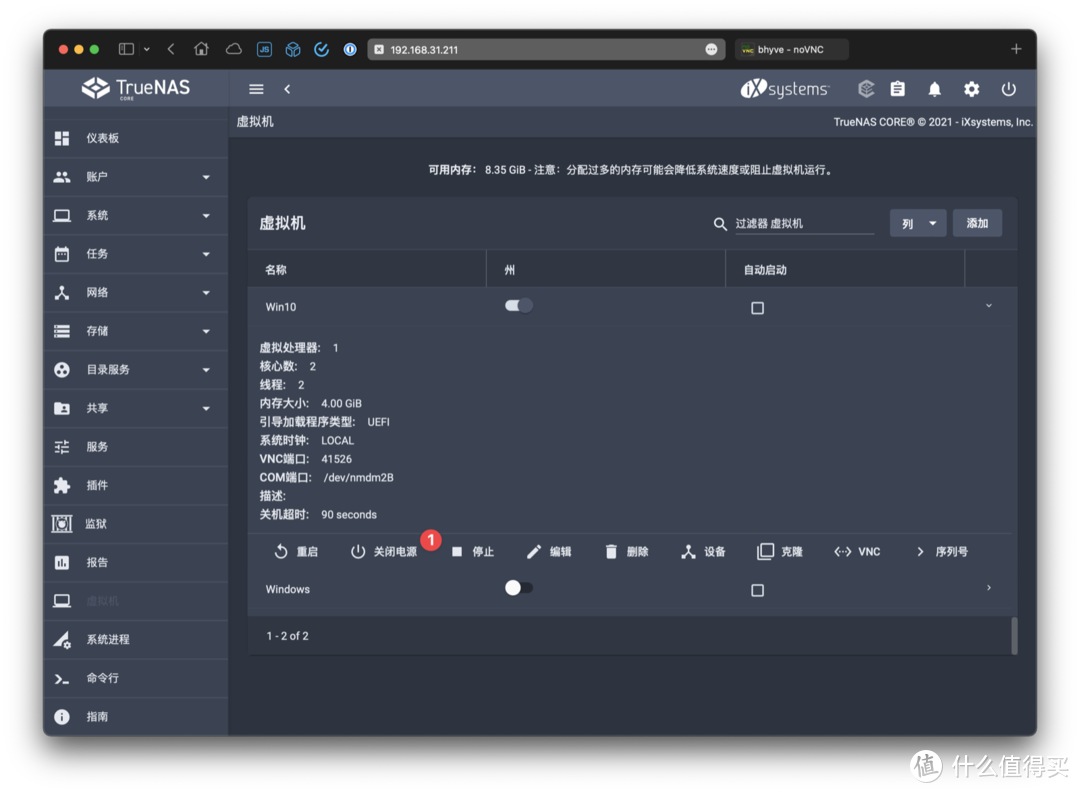Click the 监狱 jails icon
Viewport: 1080px width, 793px height.
click(62, 524)
